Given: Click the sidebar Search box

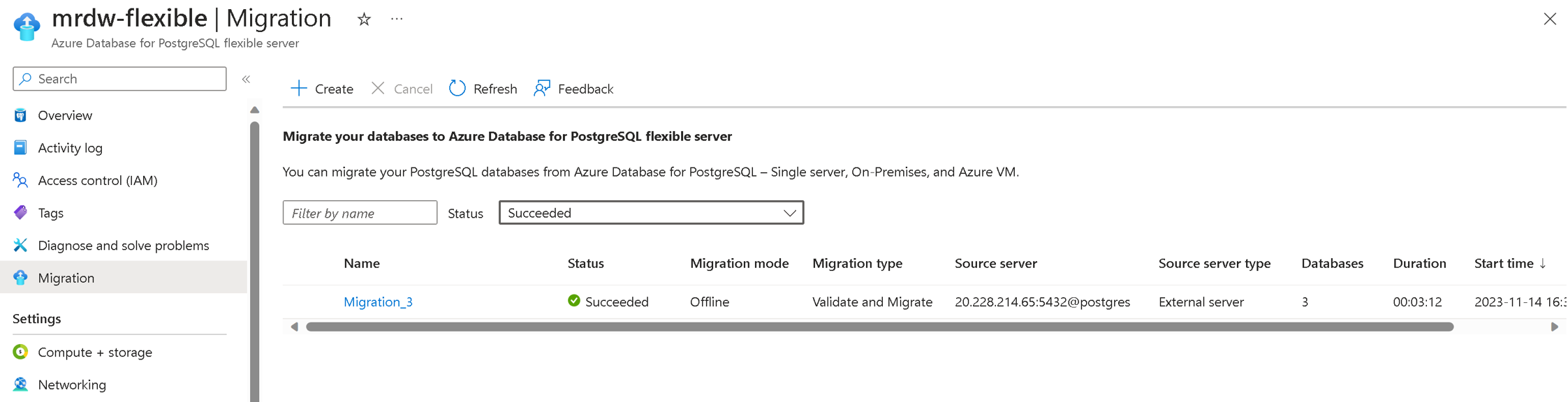Looking at the screenshot, I should (x=119, y=79).
